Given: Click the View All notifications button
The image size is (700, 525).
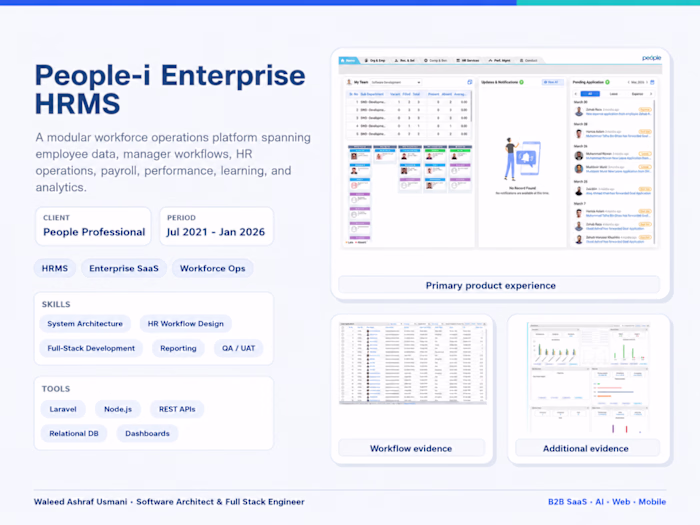Looking at the screenshot, I should [553, 82].
